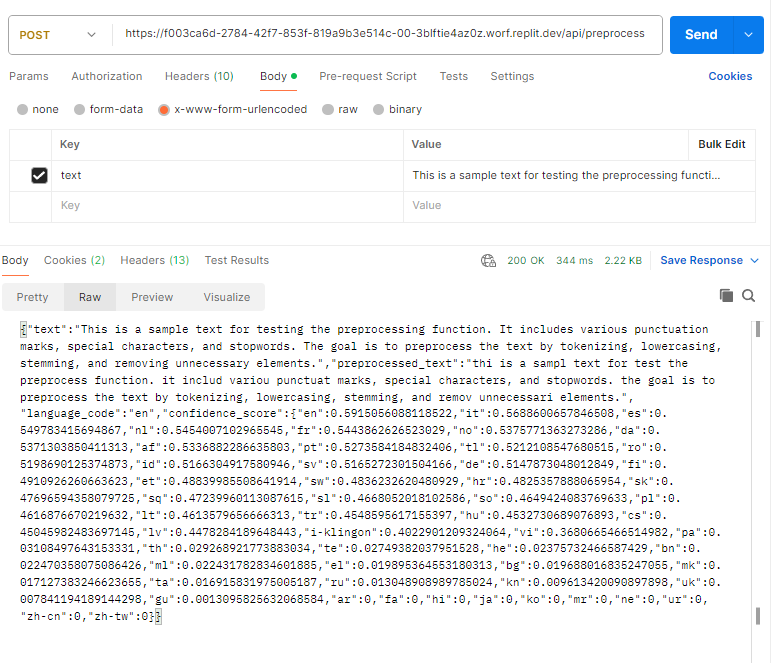Open search in response with the magnifier icon
773x663 pixels.
(748, 296)
